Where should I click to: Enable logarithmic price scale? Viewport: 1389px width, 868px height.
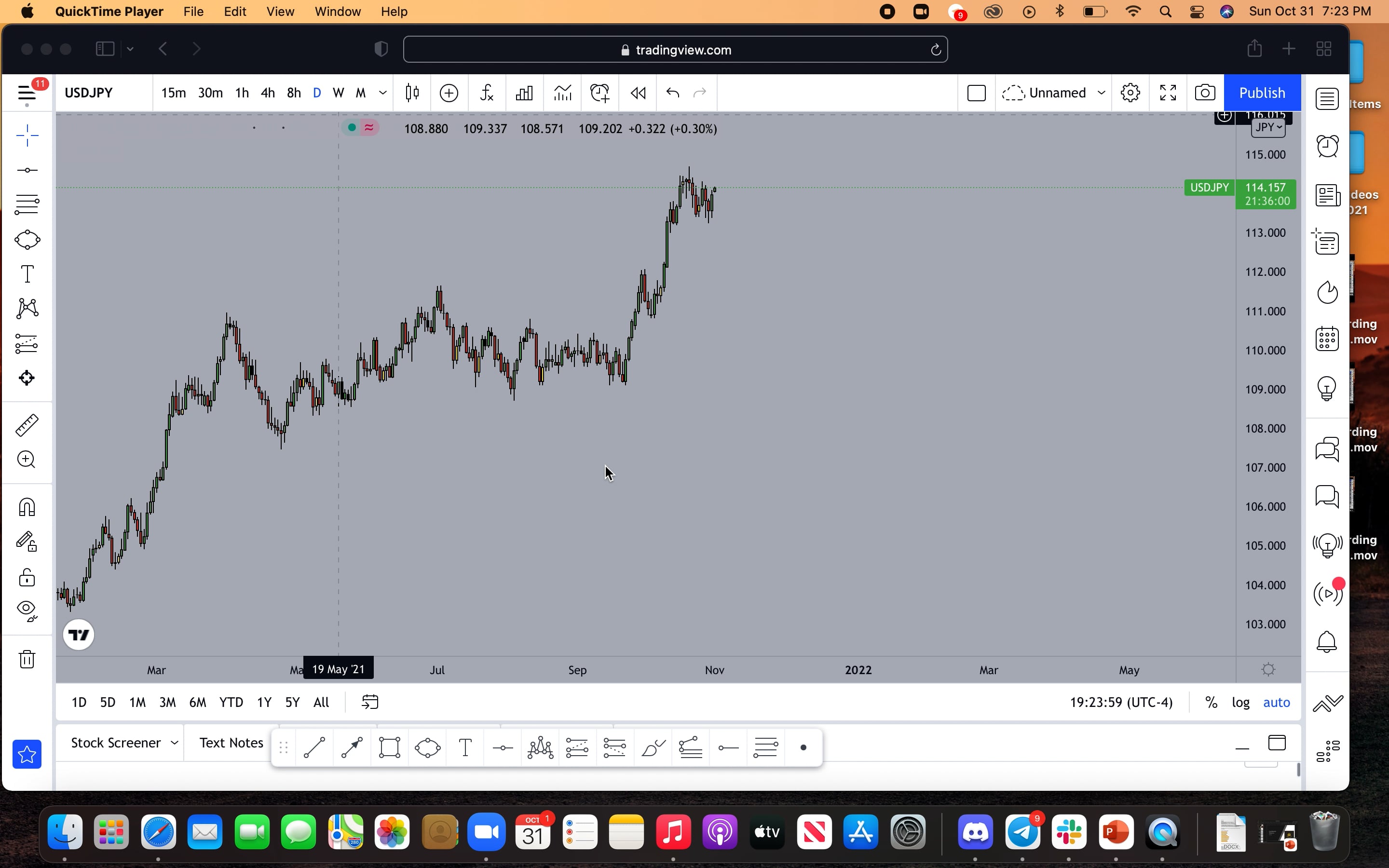pos(1240,702)
